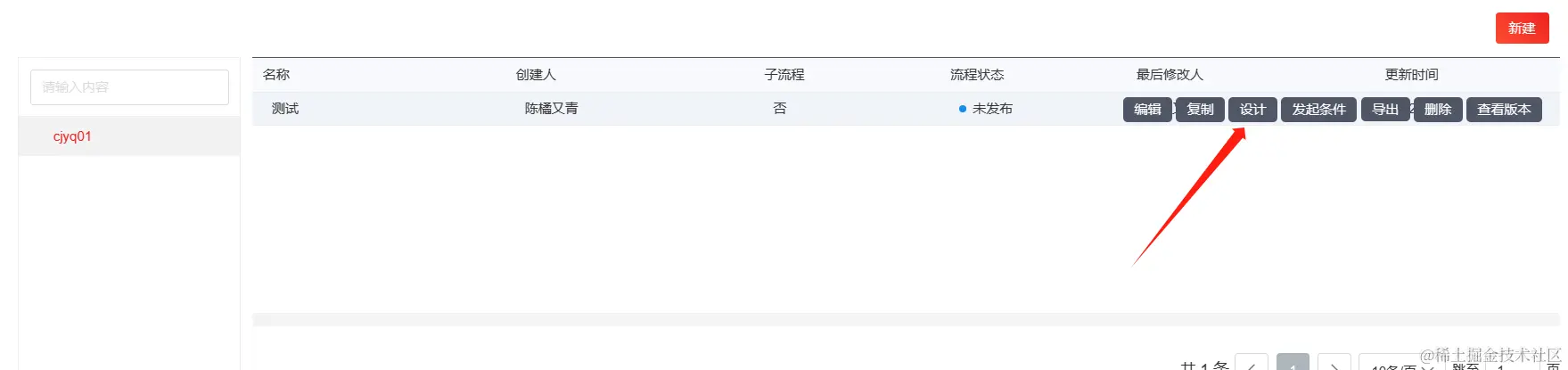Open 查看版本 version history
The height and width of the screenshot is (370, 1568).
click(x=1504, y=110)
